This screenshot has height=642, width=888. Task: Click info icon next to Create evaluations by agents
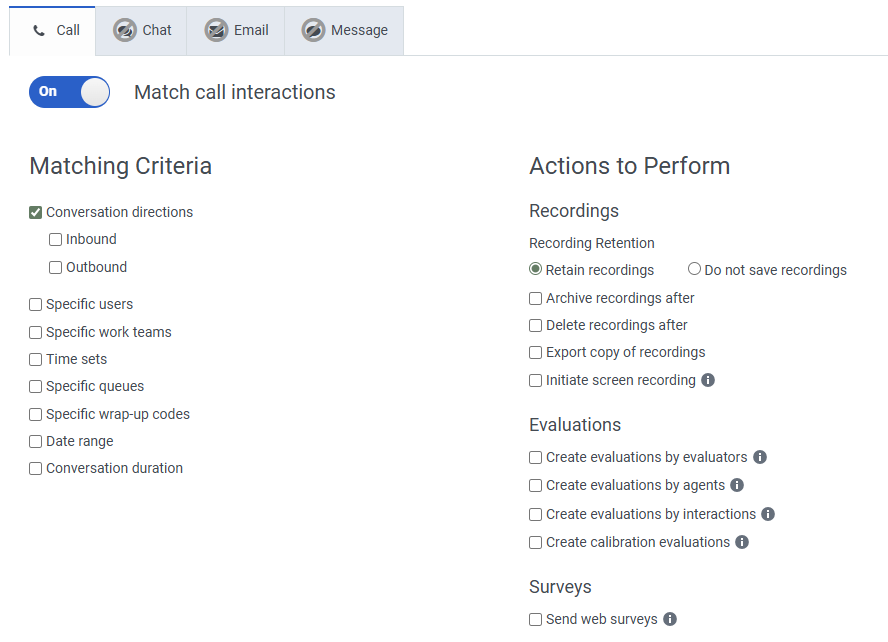tap(737, 485)
